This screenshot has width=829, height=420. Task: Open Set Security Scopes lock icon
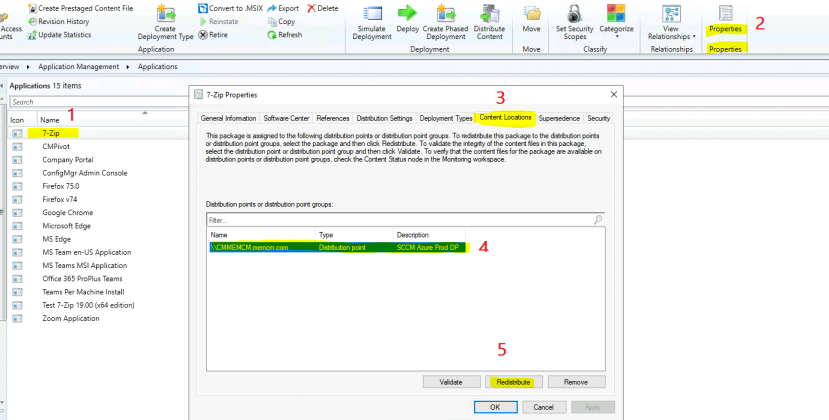[574, 14]
